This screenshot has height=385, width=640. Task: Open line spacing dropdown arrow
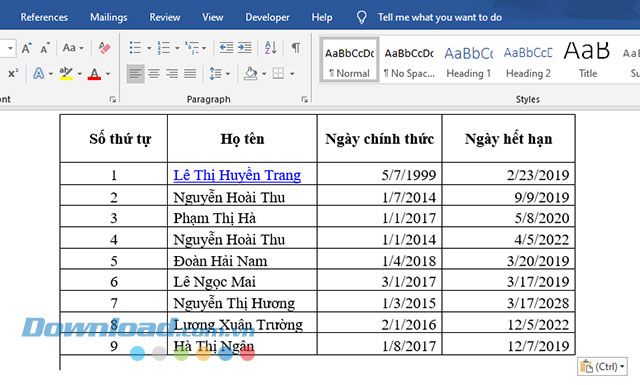(228, 74)
